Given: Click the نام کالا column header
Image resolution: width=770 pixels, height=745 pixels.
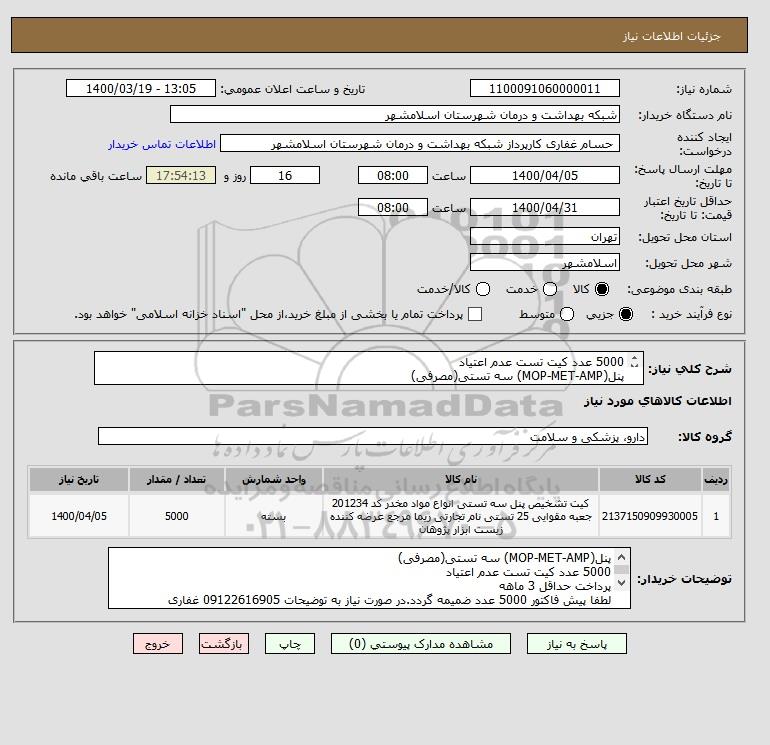Looking at the screenshot, I should click(461, 479).
